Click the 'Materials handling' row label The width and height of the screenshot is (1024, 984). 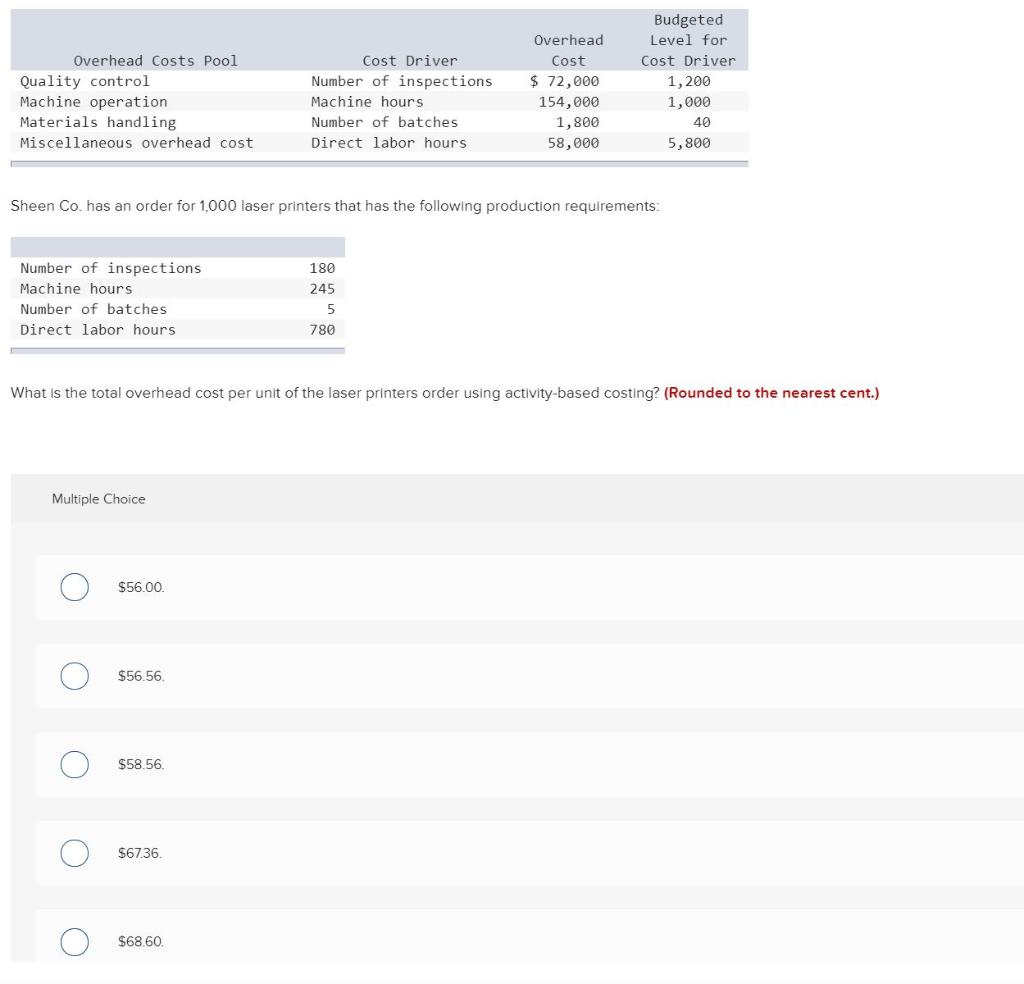(98, 122)
